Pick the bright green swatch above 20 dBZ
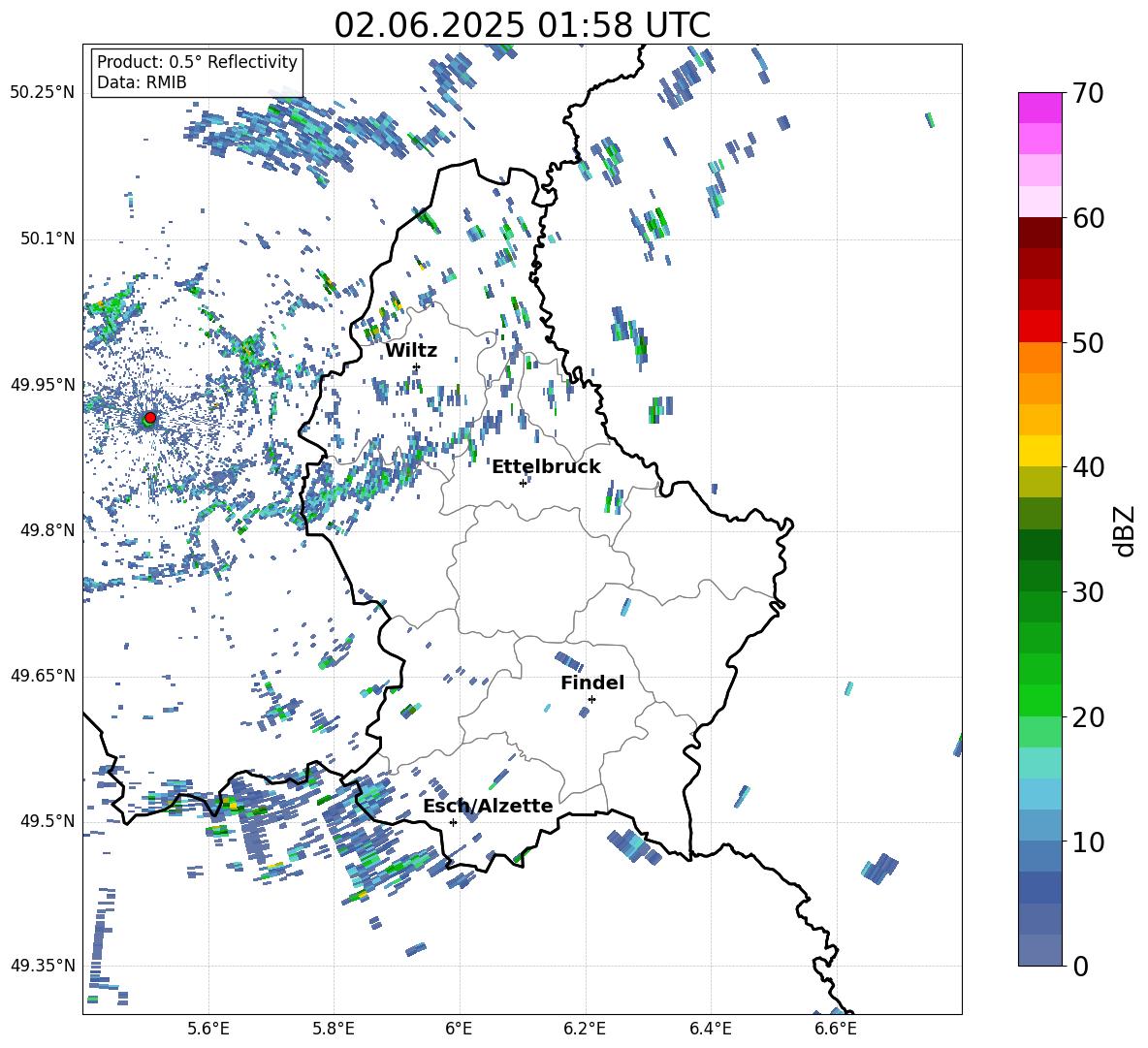Image resolution: width=1148 pixels, height=1048 pixels. point(1039,700)
